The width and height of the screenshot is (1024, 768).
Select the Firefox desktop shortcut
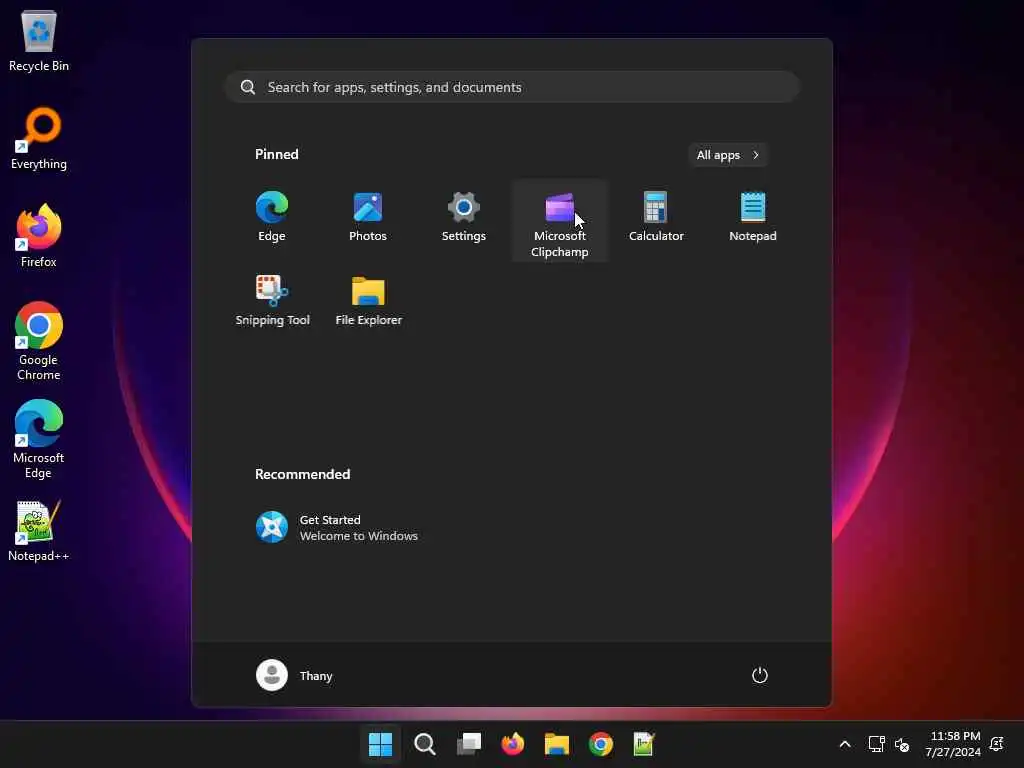pyautogui.click(x=39, y=236)
